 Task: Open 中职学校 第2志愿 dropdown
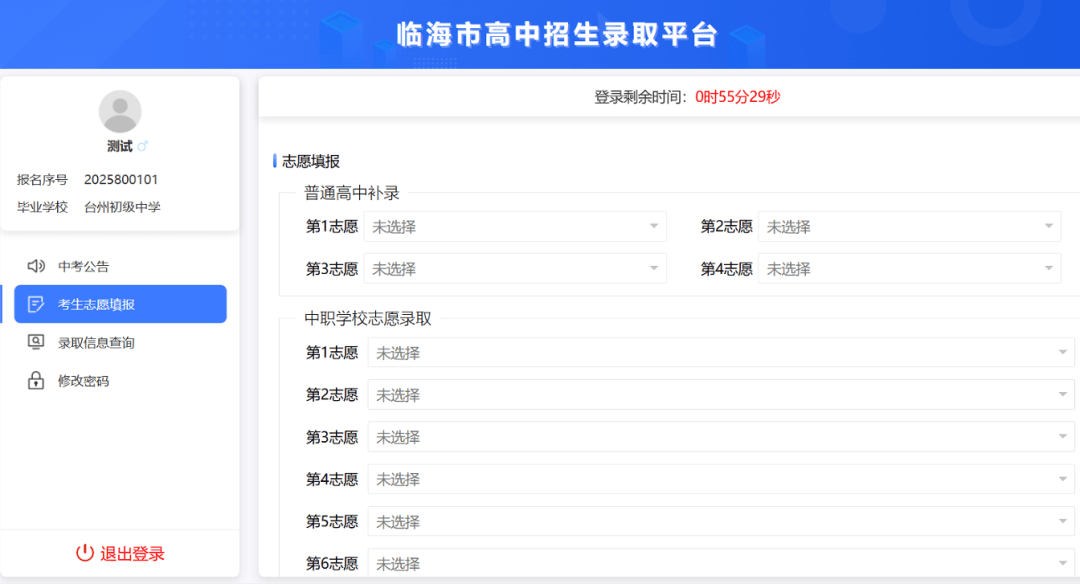pyautogui.click(x=721, y=395)
